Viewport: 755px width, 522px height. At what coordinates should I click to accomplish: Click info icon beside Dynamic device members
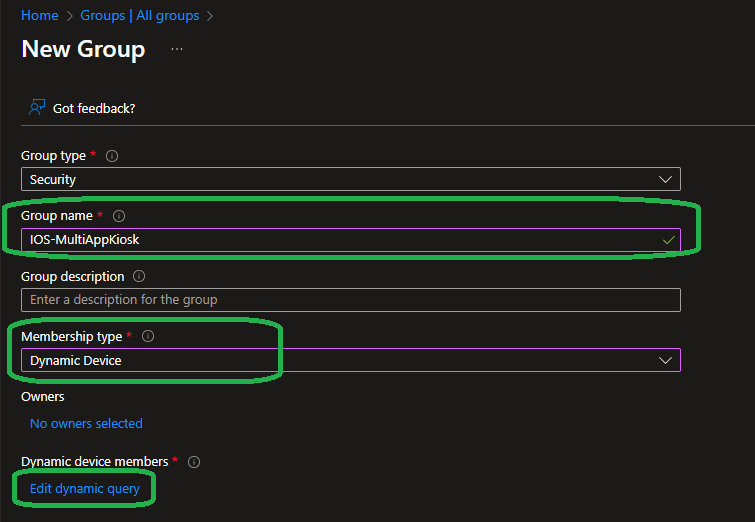(194, 462)
